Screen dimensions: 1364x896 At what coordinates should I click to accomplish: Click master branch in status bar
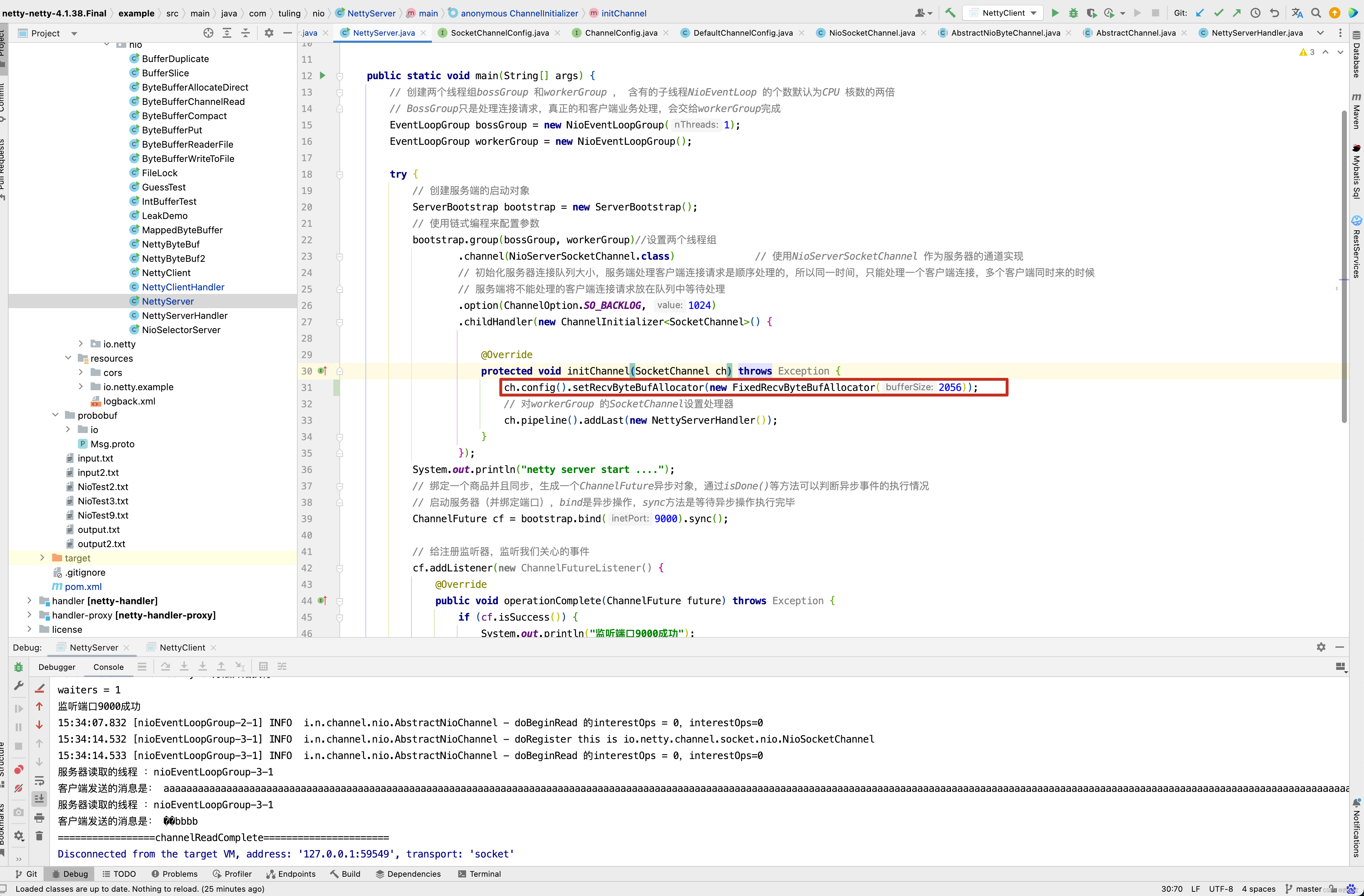[x=1304, y=889]
